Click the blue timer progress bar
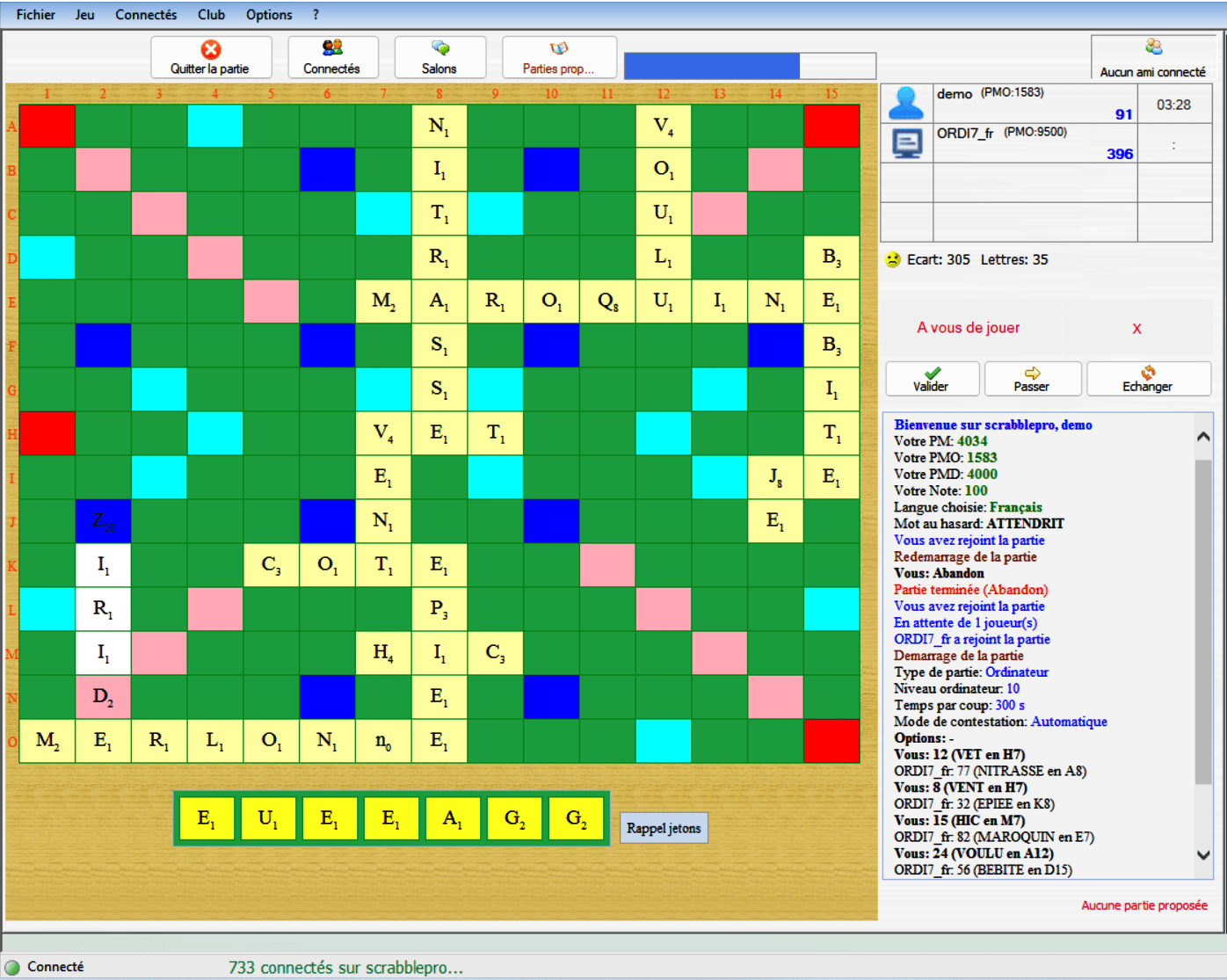This screenshot has width=1227, height=980. tap(712, 65)
